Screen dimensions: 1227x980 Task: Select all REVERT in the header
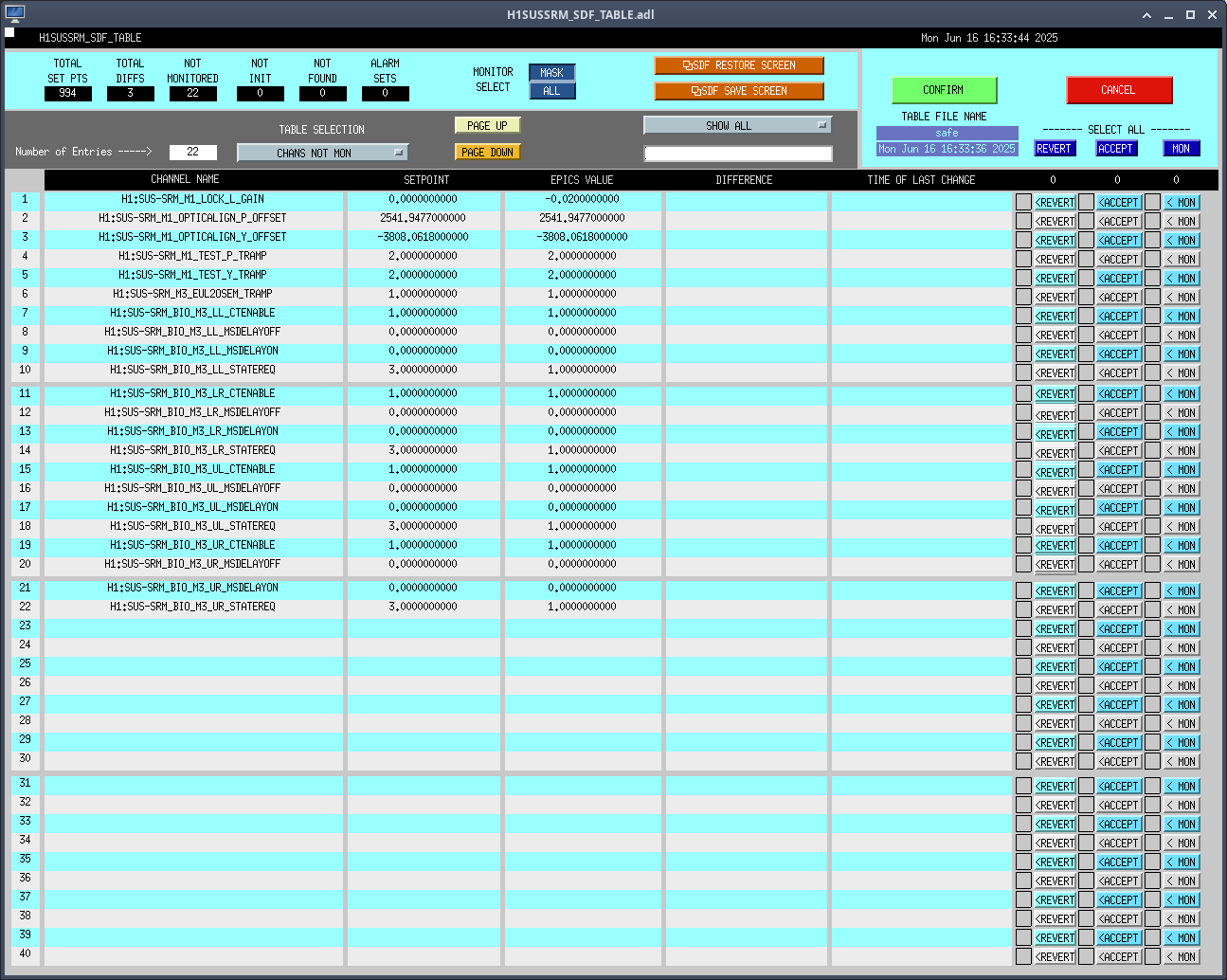1054,149
